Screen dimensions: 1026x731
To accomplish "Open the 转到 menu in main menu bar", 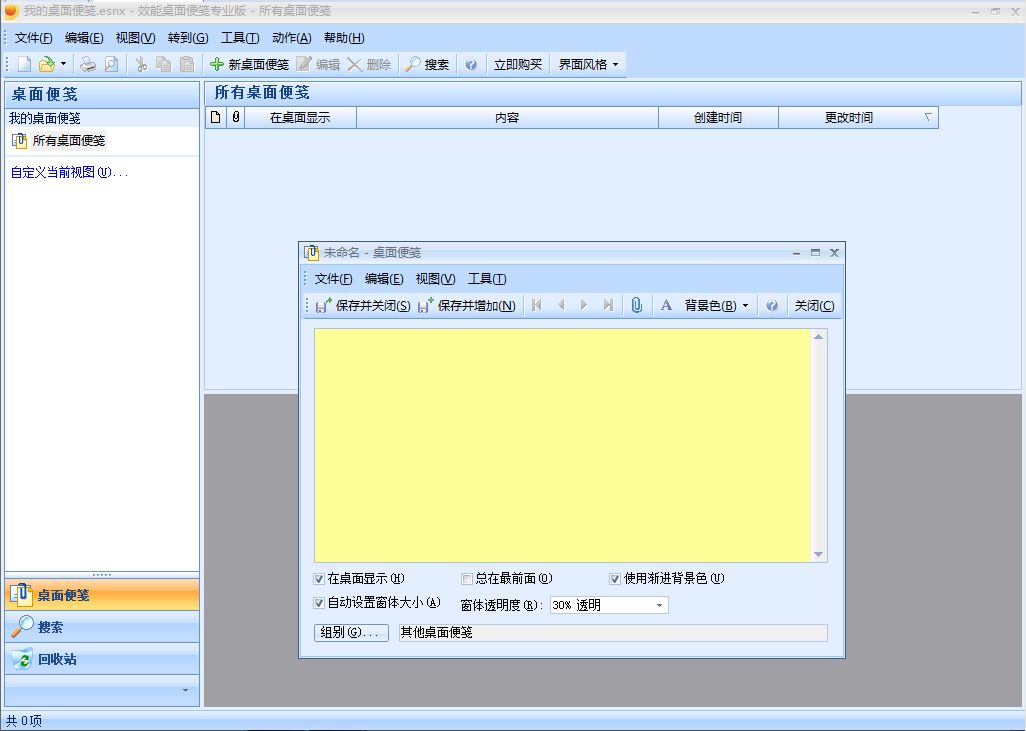I will click(x=188, y=38).
